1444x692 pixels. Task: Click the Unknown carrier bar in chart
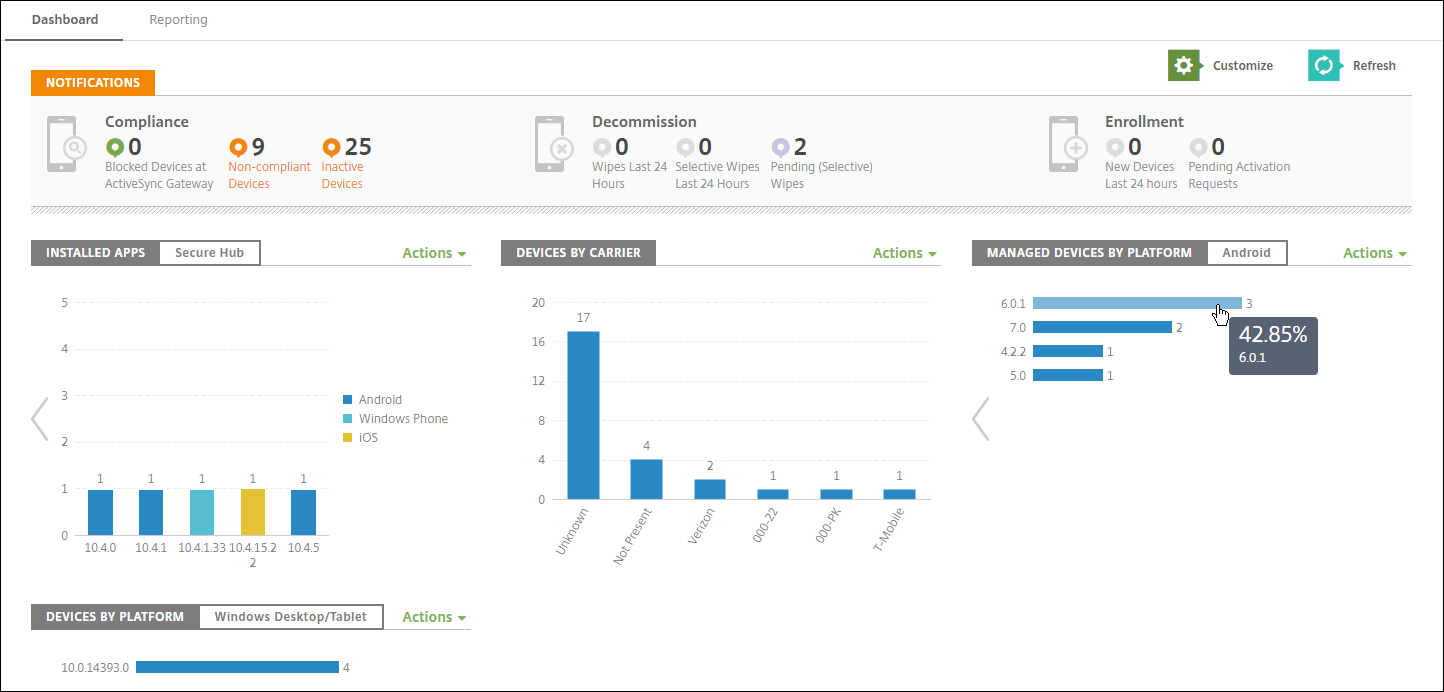583,415
